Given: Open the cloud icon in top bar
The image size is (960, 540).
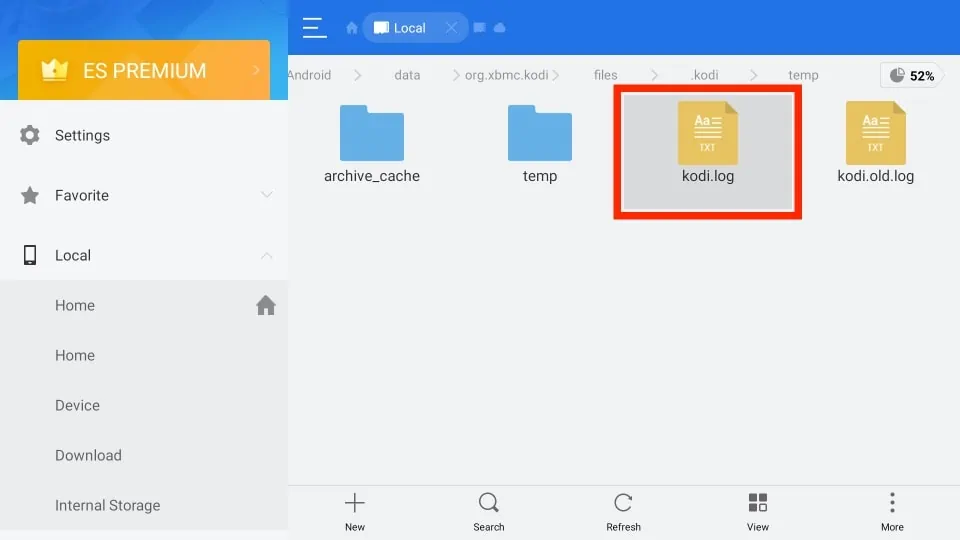Looking at the screenshot, I should pyautogui.click(x=500, y=28).
